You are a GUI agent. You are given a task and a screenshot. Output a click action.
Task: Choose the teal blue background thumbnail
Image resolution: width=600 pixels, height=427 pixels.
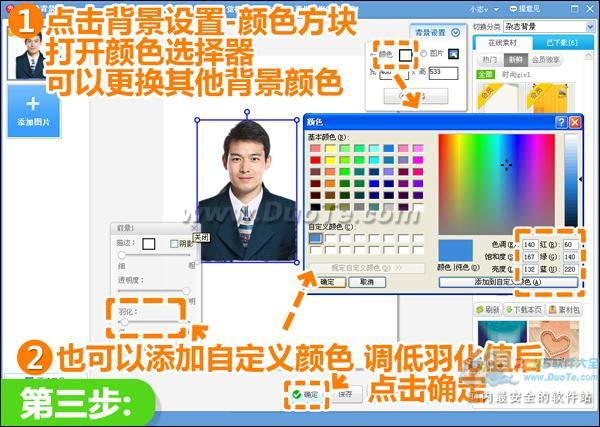pos(502,338)
